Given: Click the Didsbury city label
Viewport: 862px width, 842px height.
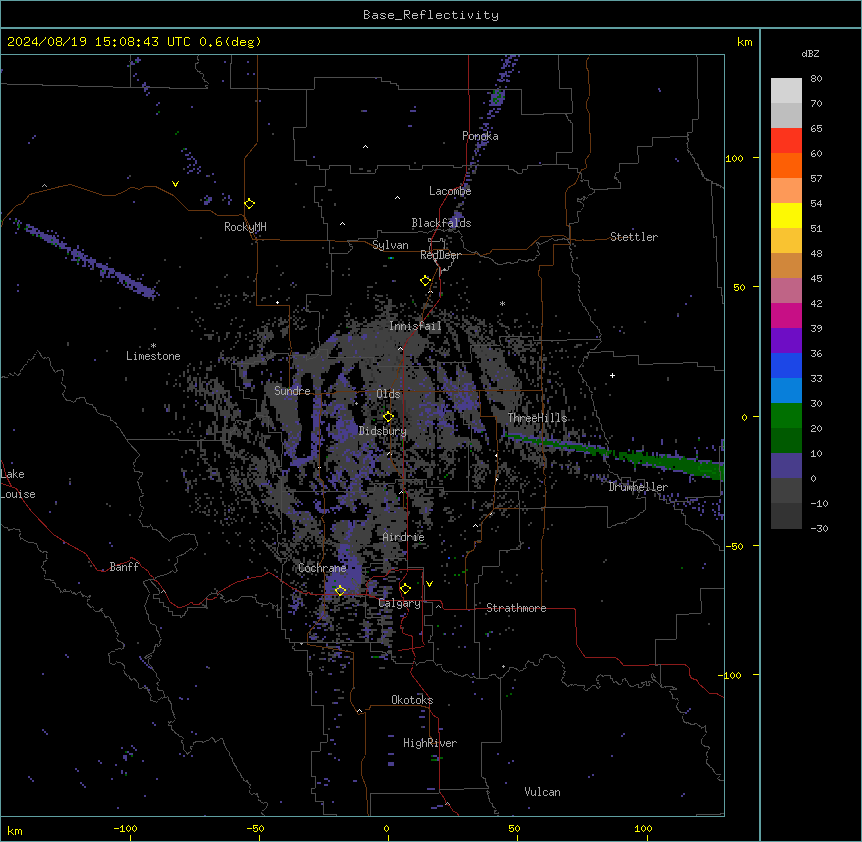Looking at the screenshot, I should tap(383, 431).
